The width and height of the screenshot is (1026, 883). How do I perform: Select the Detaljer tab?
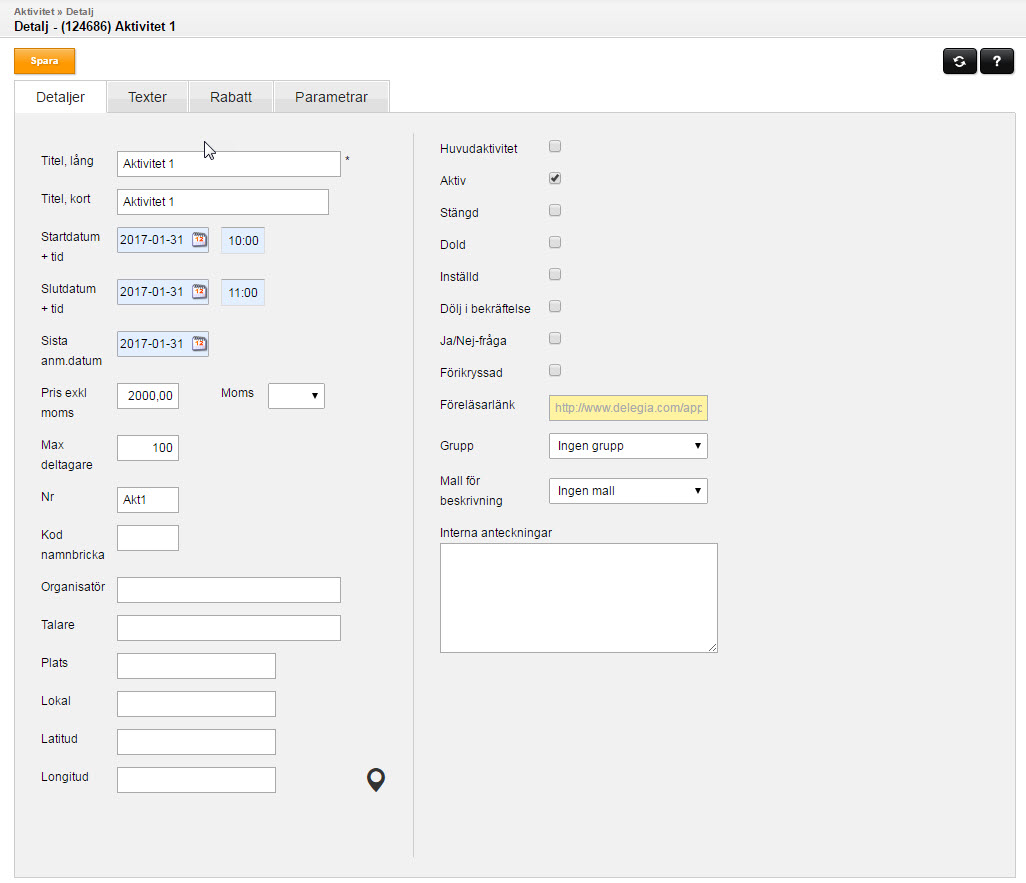click(x=60, y=97)
